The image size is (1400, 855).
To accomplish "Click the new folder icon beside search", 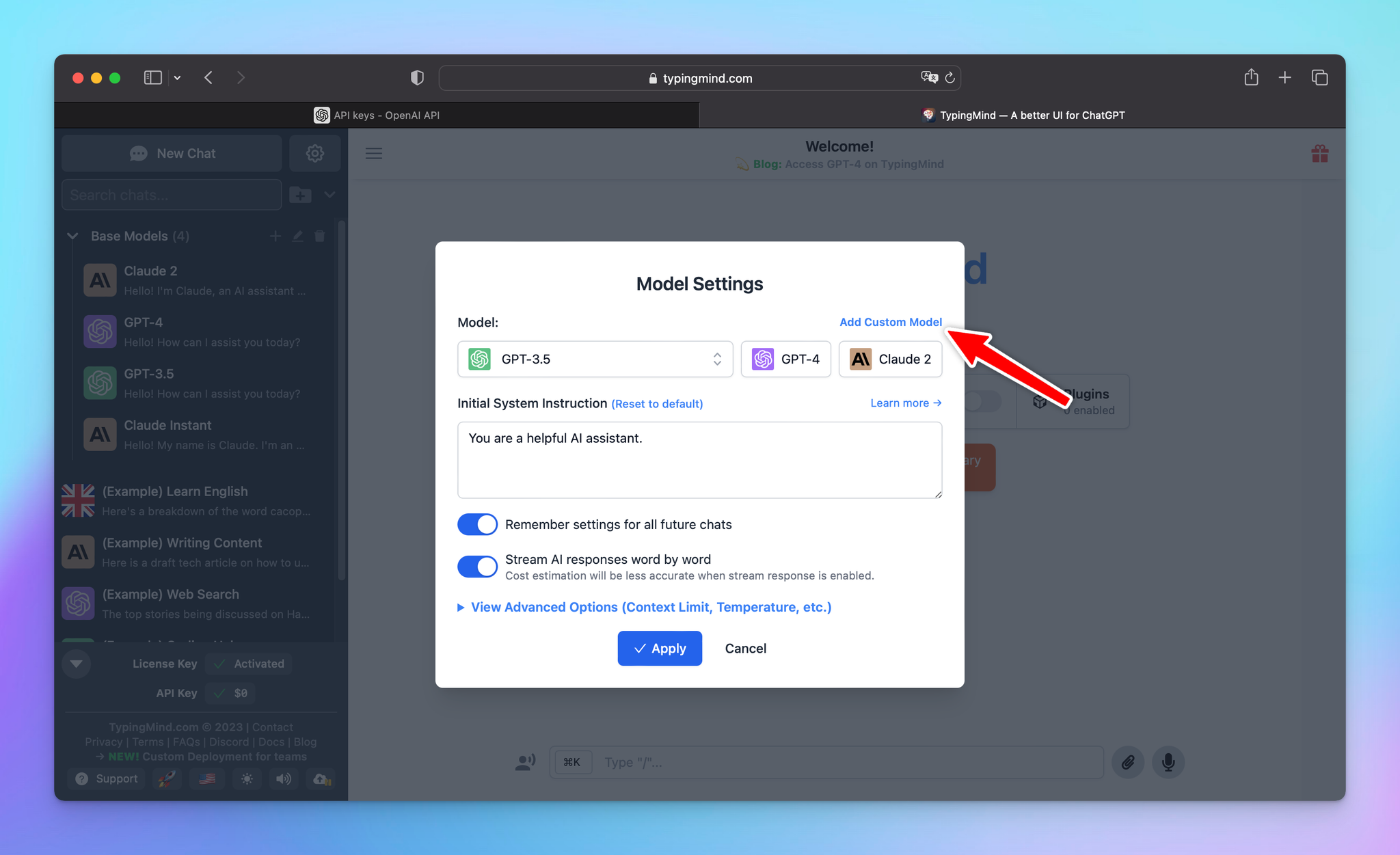I will click(x=300, y=195).
